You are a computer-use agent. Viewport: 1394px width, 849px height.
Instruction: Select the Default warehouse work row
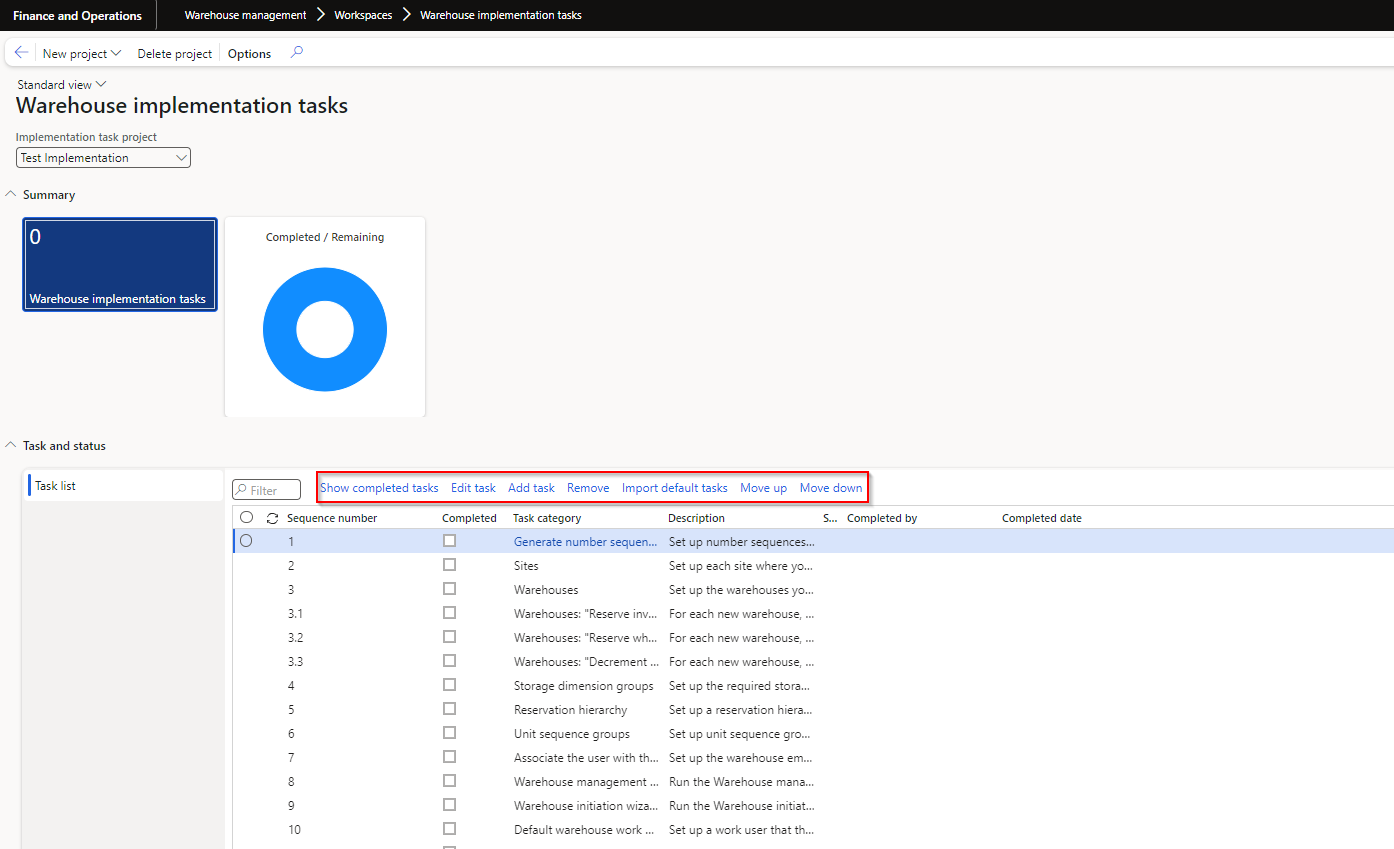click(x=813, y=829)
